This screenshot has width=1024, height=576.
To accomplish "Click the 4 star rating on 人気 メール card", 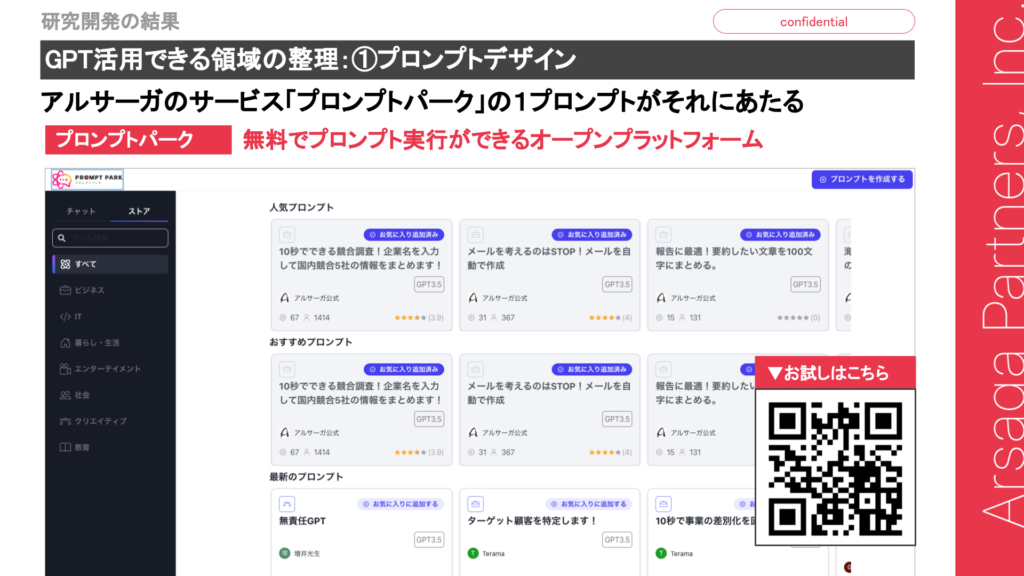I will 610,318.
